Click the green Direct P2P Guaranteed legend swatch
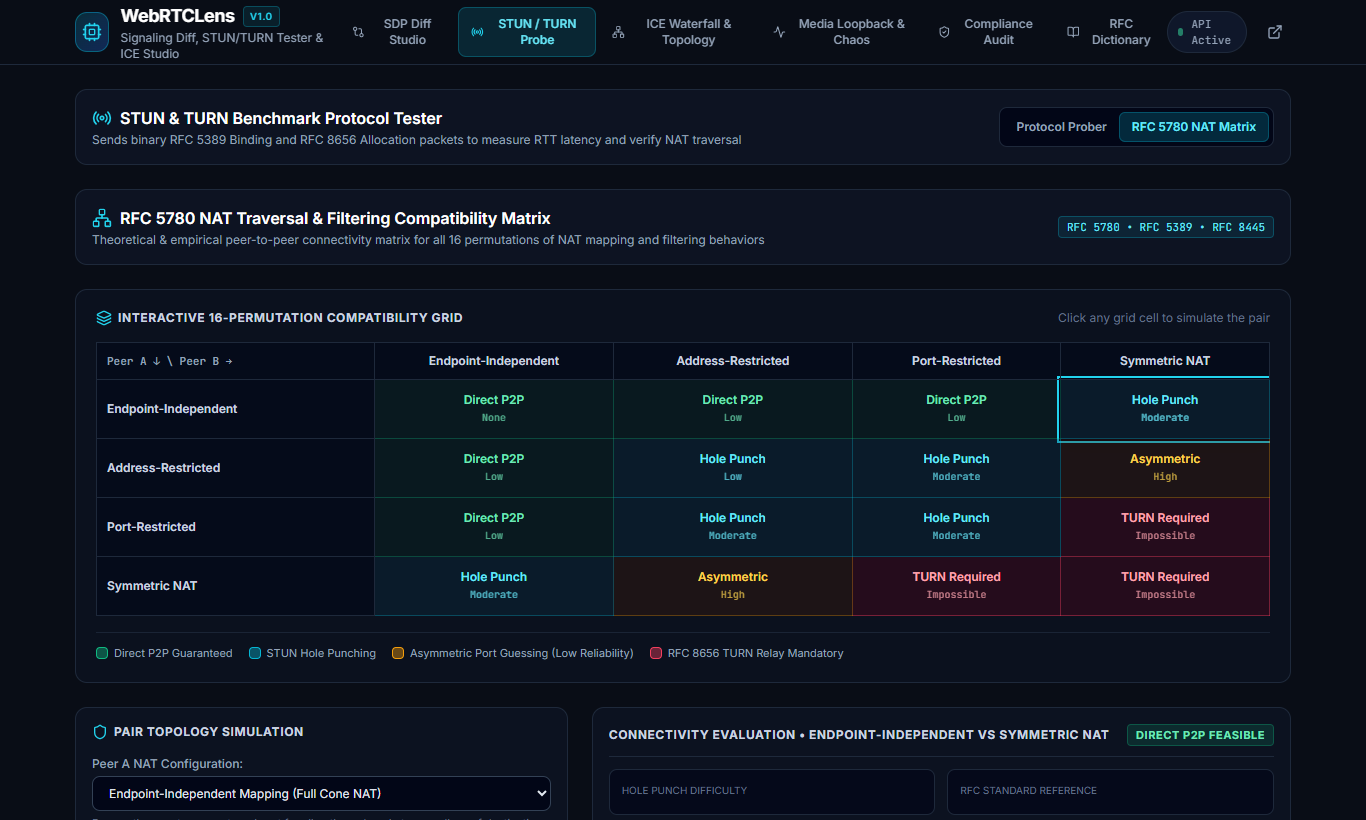The height and width of the screenshot is (820, 1366). click(x=102, y=653)
